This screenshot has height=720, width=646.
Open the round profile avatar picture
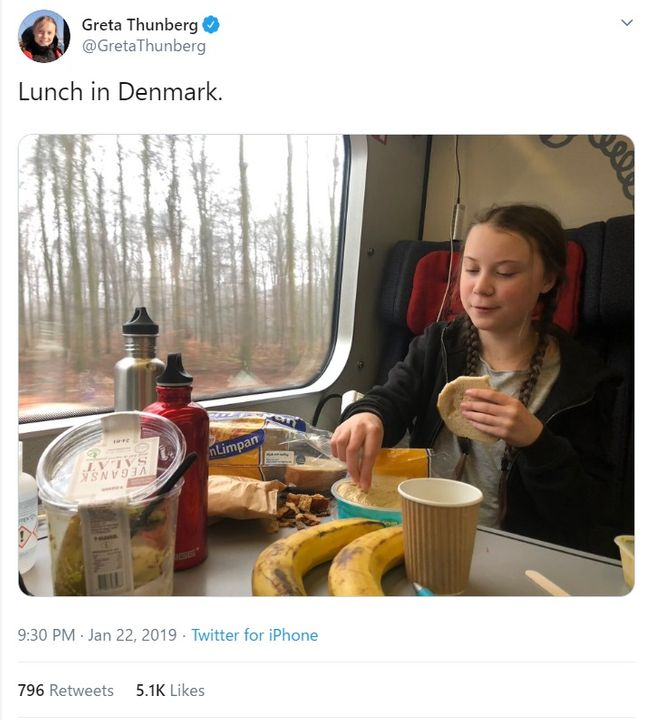(x=44, y=36)
